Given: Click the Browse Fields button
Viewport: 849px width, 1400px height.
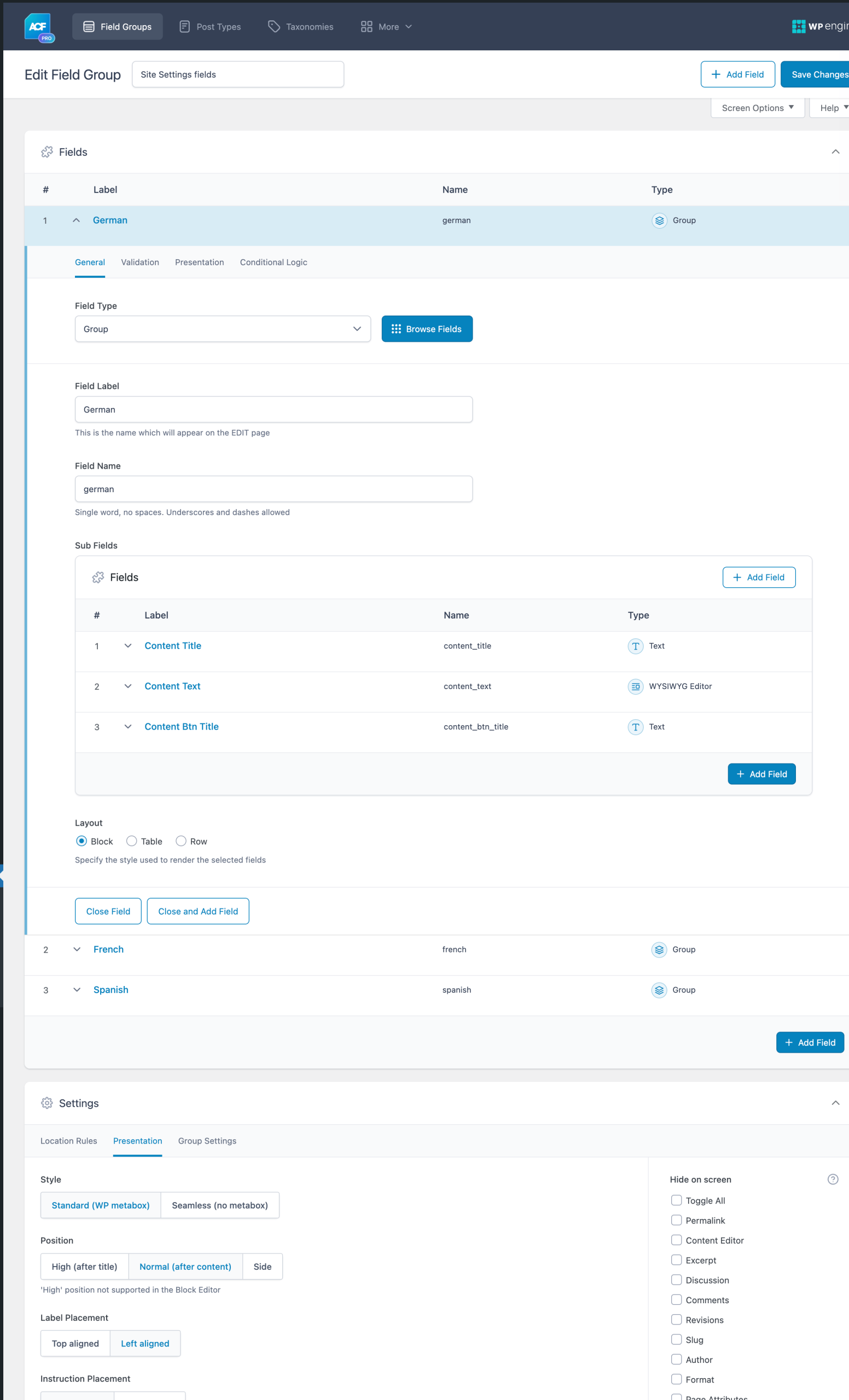Looking at the screenshot, I should point(427,329).
